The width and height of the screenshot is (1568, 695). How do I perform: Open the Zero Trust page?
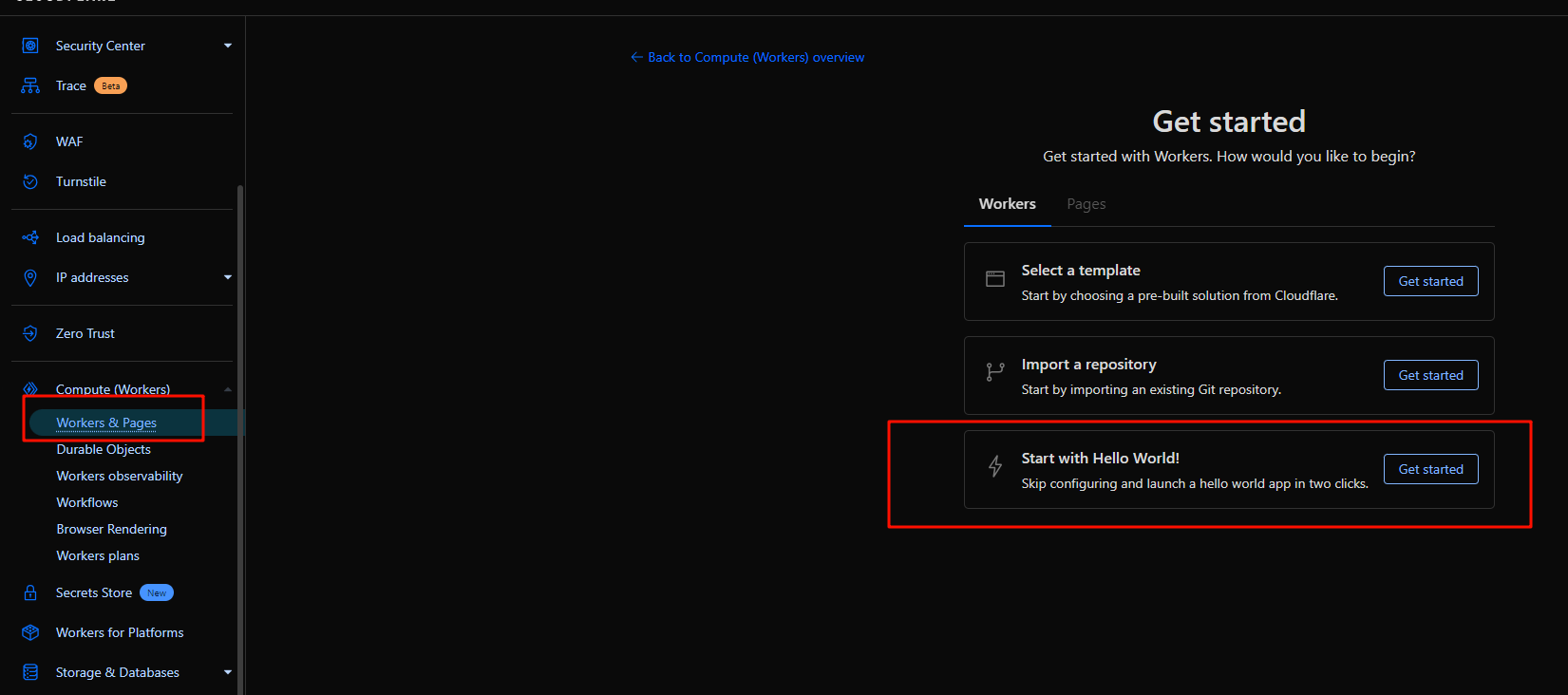tap(85, 333)
